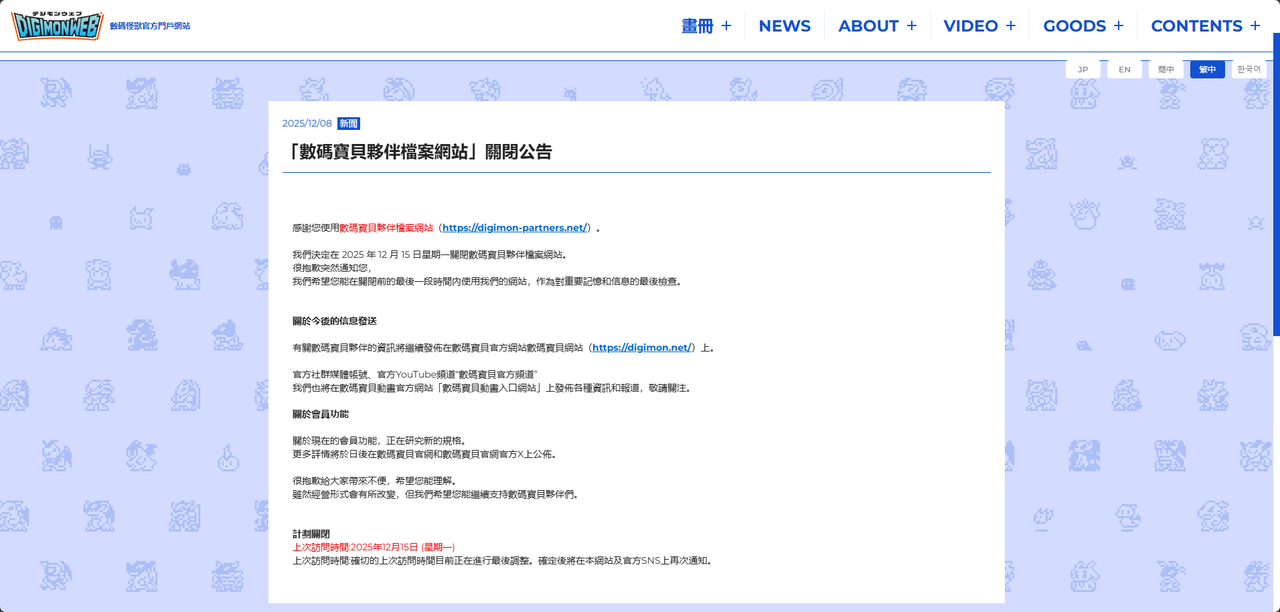The height and width of the screenshot is (612, 1280).
Task: Click the red 上次訪問時間 2025年12月15日 line
Action: [373, 547]
